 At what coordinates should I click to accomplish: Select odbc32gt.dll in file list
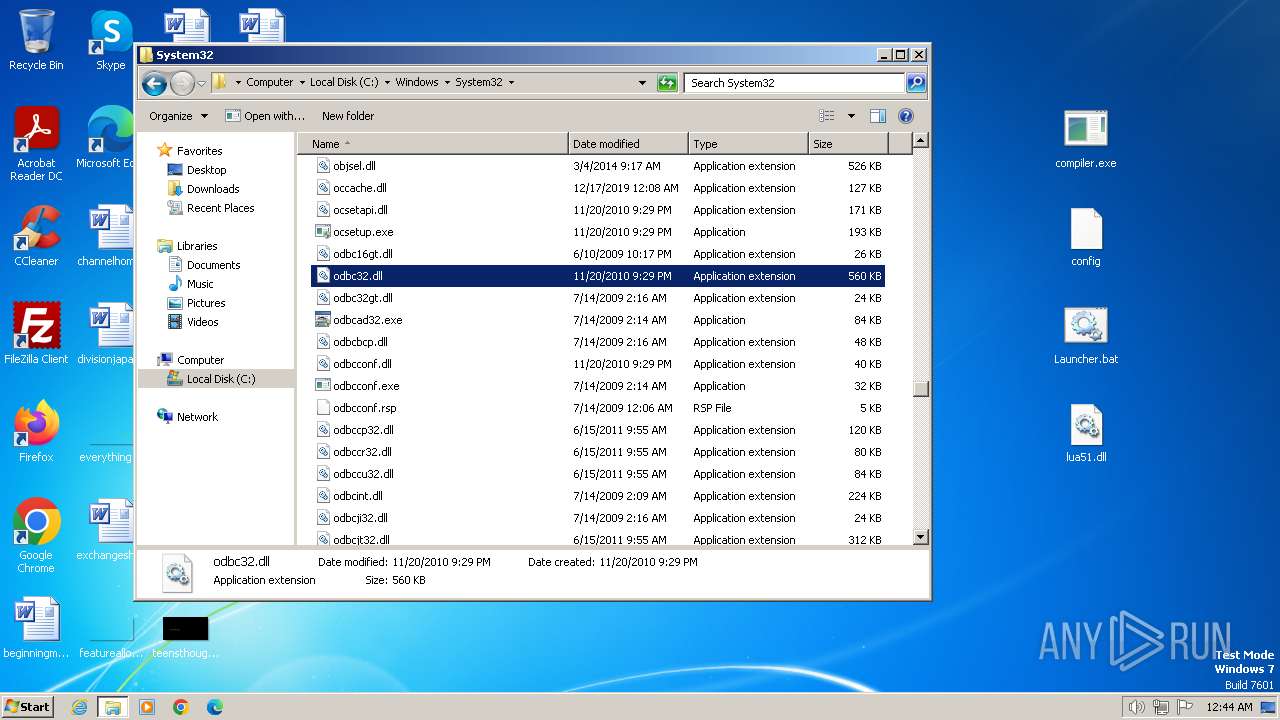tap(362, 298)
